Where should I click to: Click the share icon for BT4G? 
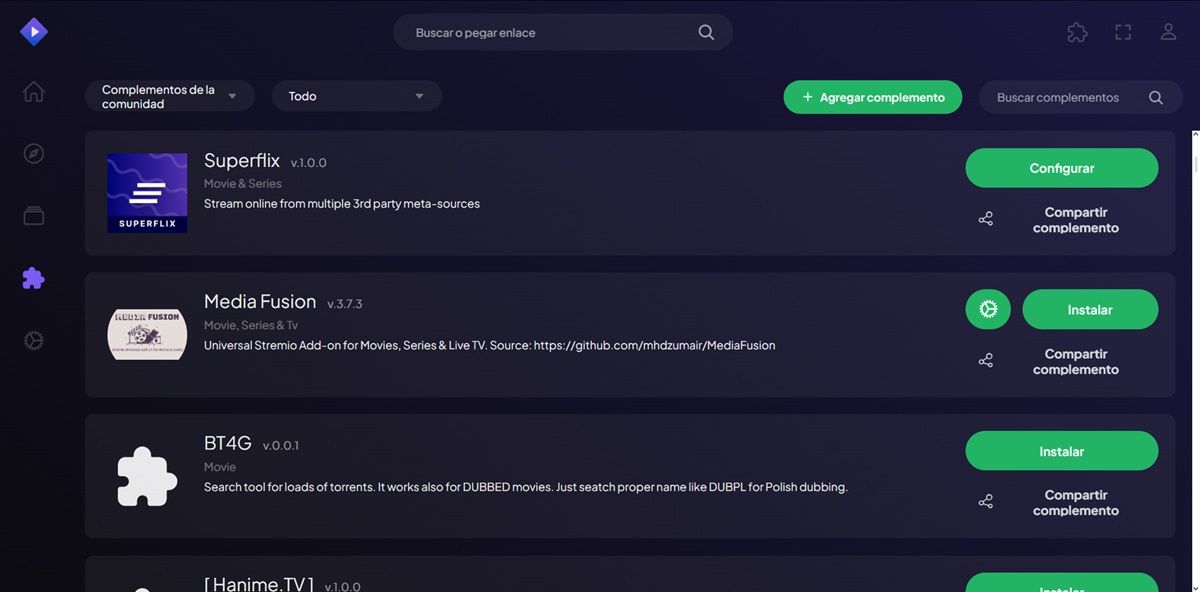(986, 502)
